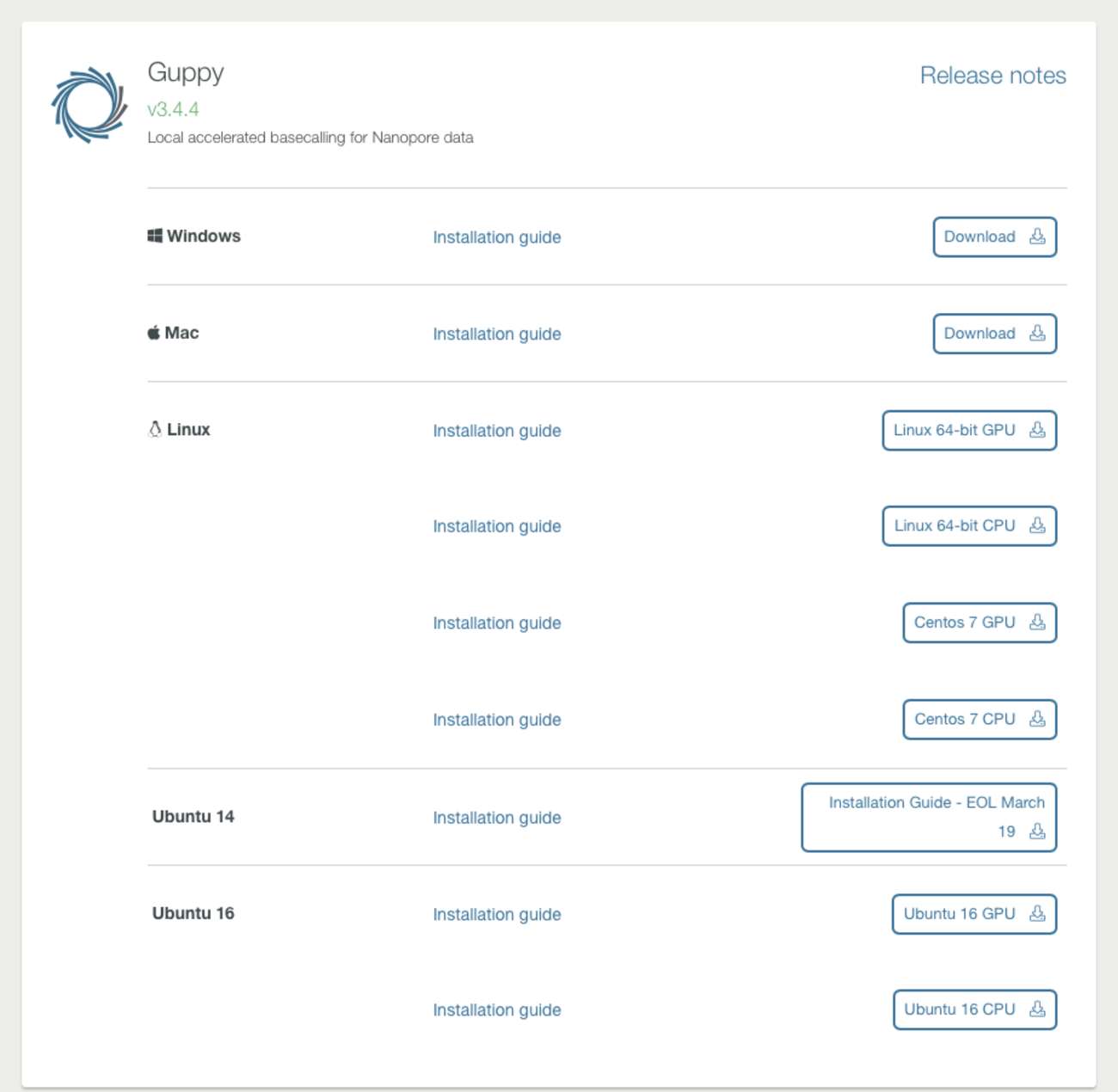This screenshot has width=1118, height=1092.
Task: Download the Linux 64-bit GPU build
Action: click(969, 430)
